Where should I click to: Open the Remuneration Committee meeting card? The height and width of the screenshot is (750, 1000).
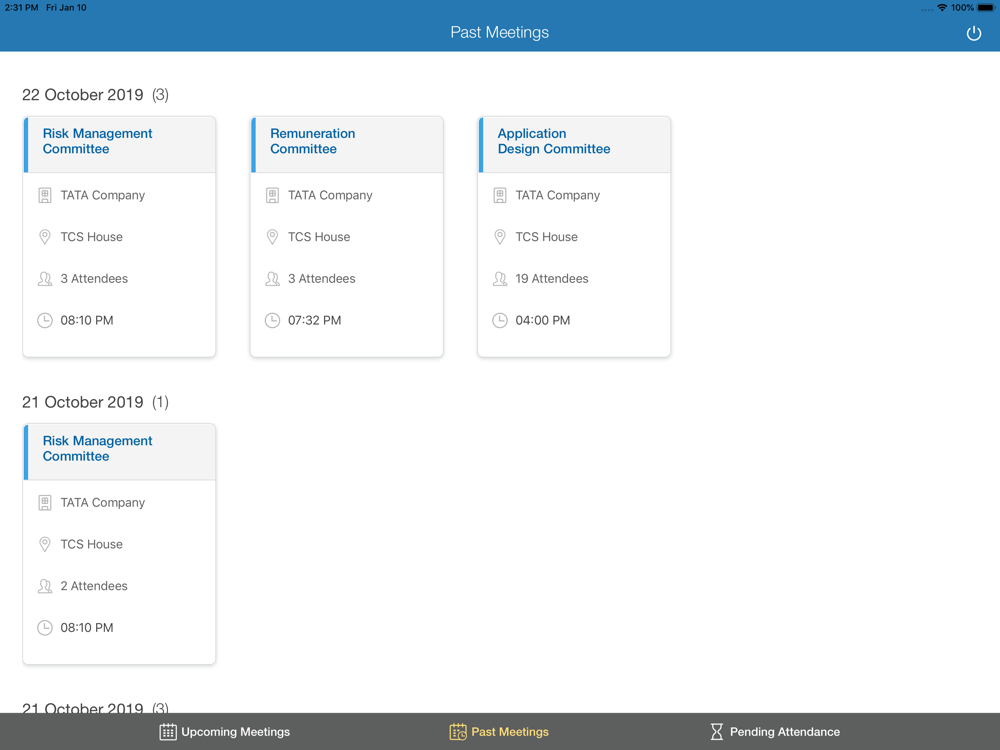pyautogui.click(x=346, y=237)
